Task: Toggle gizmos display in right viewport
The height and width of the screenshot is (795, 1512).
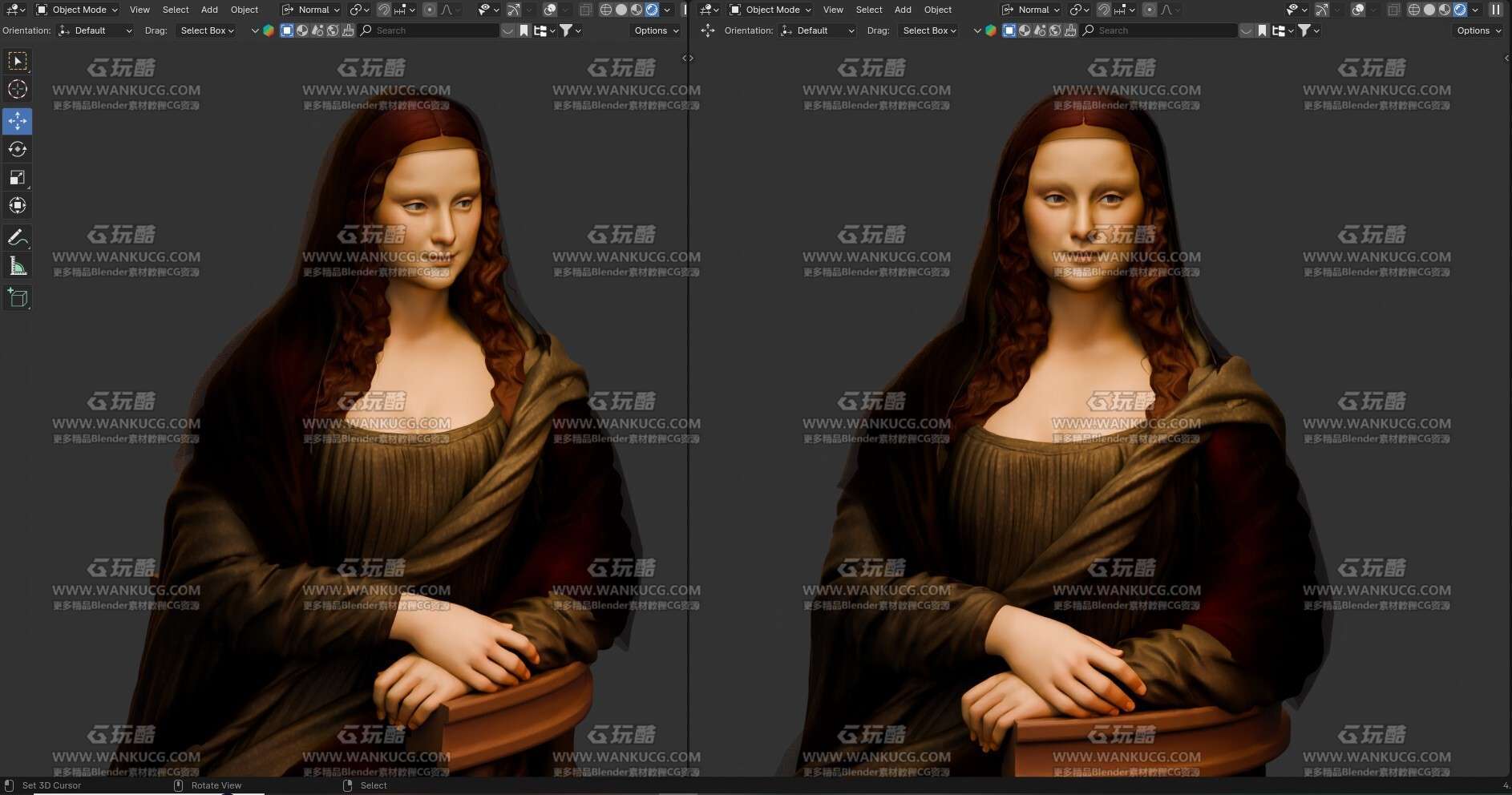Action: tap(1321, 10)
